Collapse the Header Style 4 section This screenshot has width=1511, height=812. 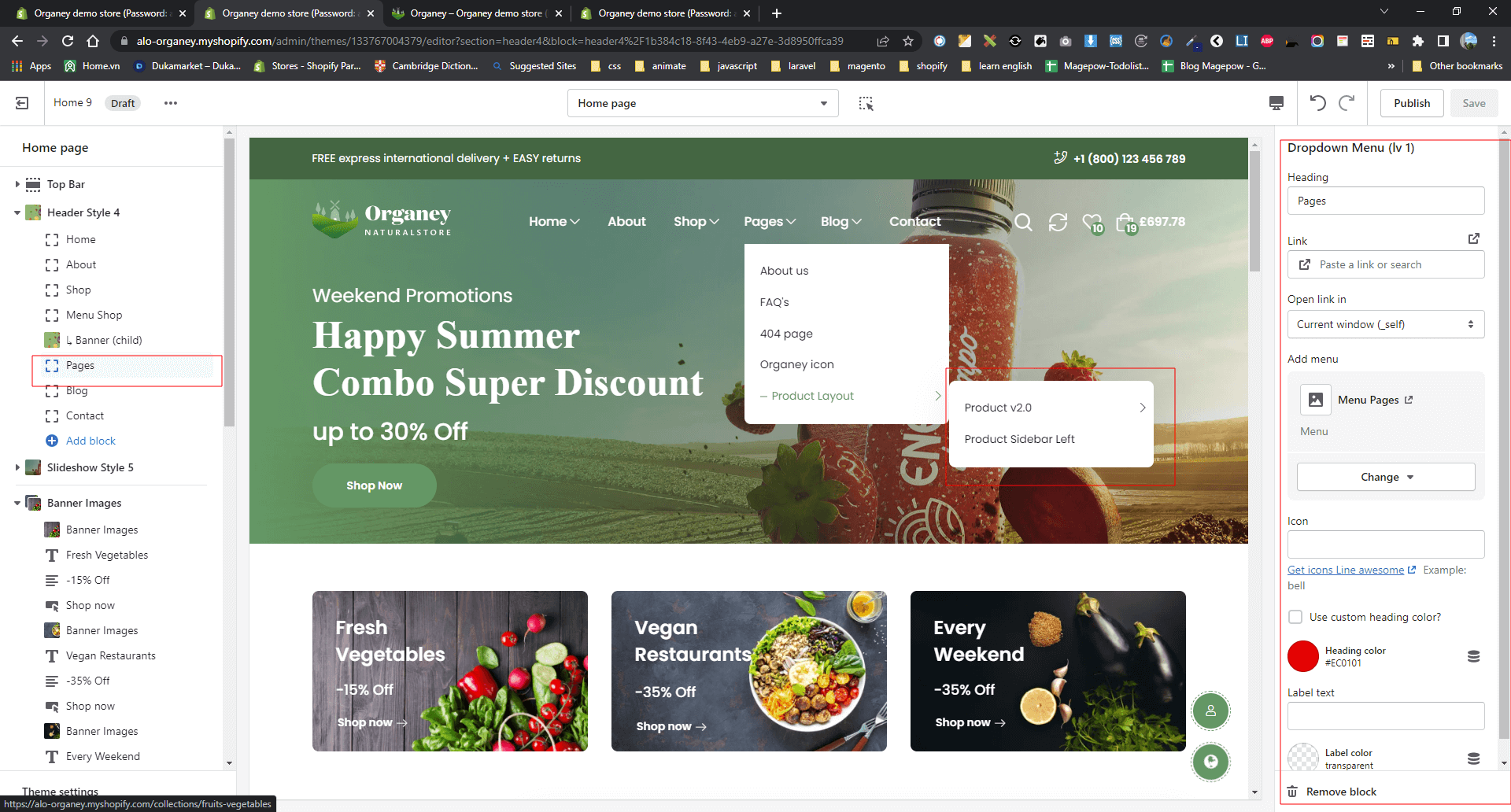coord(17,212)
